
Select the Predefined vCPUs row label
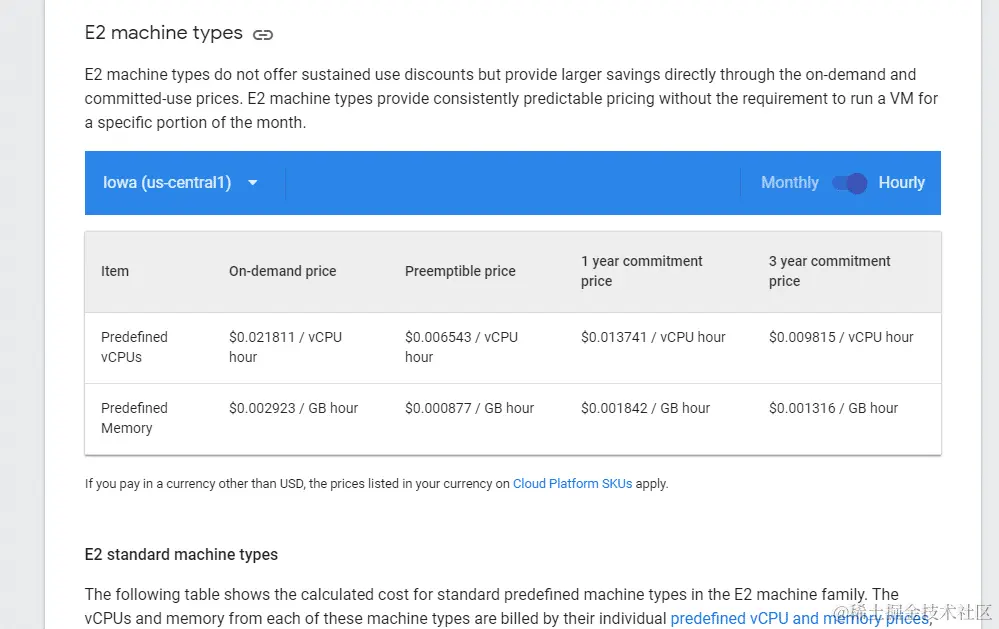click(134, 347)
